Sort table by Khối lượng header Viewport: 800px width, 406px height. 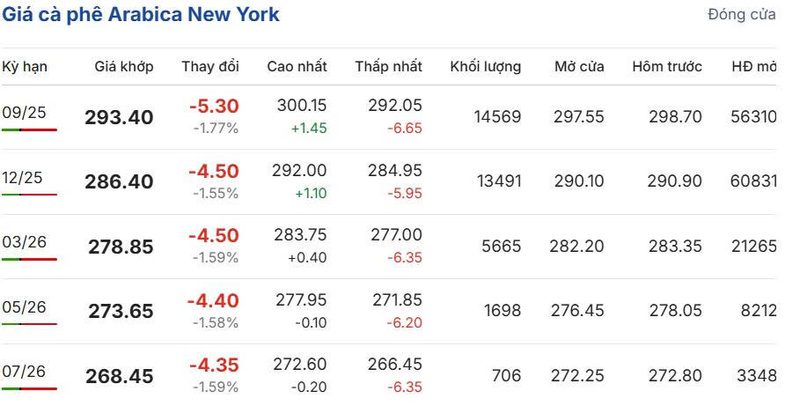tap(485, 67)
